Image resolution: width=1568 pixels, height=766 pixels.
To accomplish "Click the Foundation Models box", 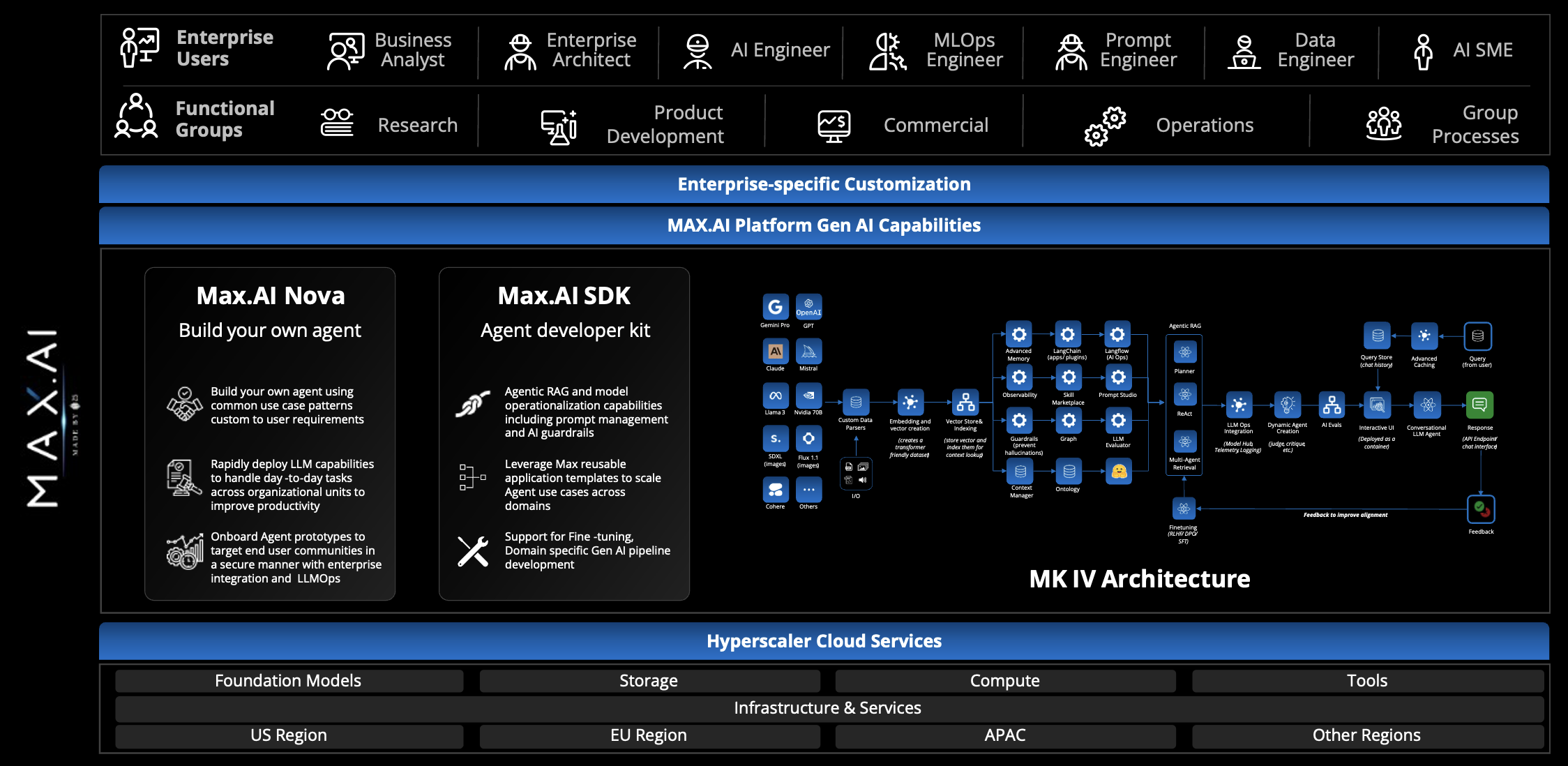I will click(289, 681).
